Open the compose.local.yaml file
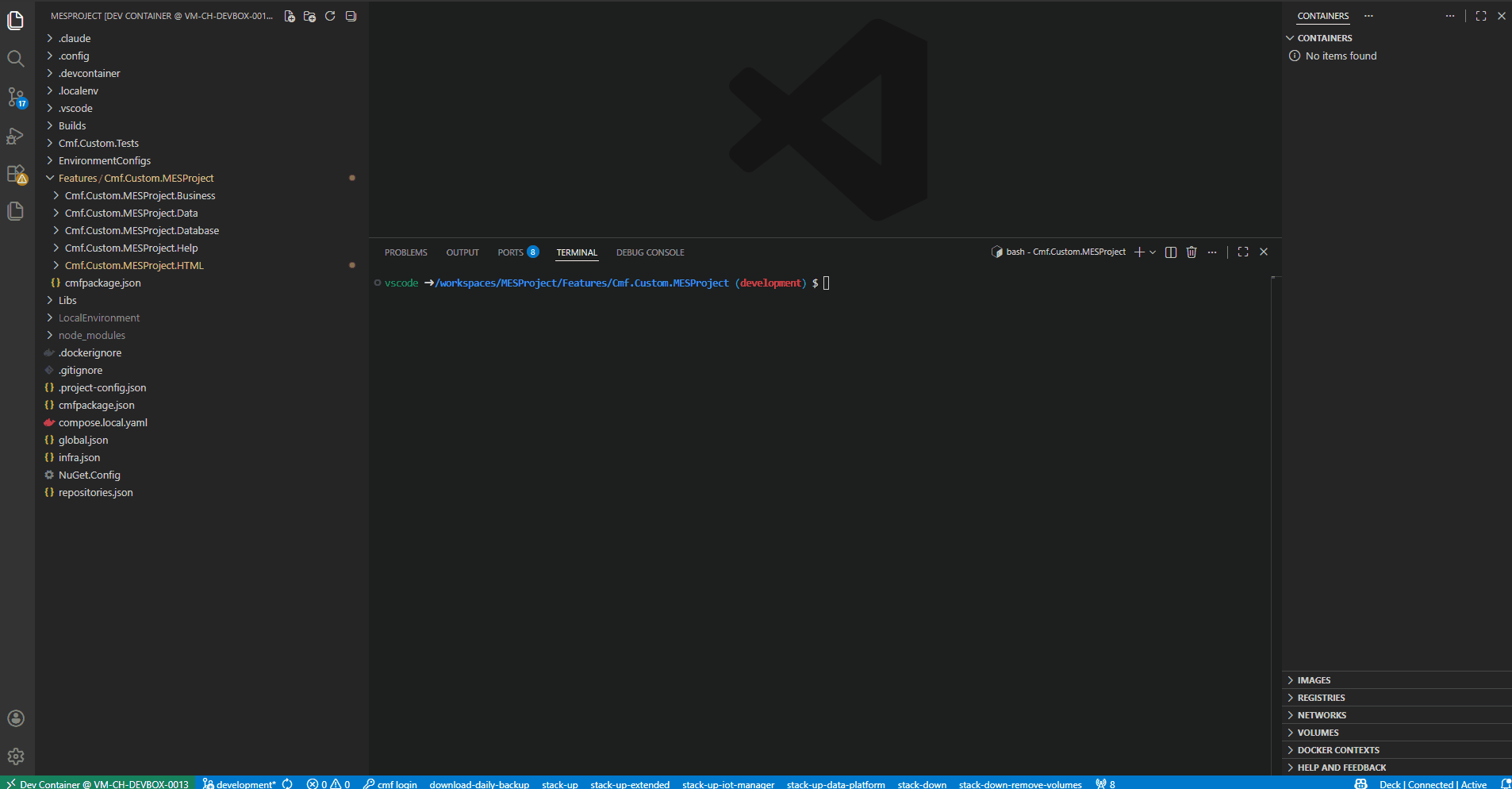Screen dimensions: 1512x789 point(103,423)
